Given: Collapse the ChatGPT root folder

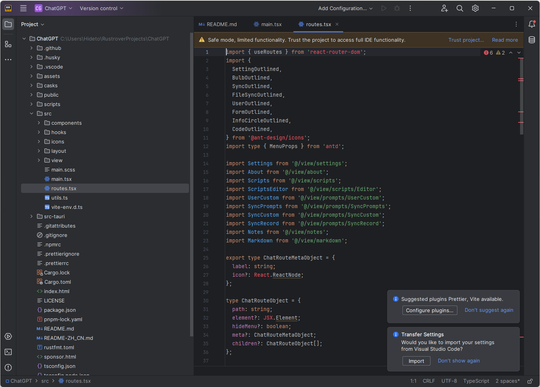Looking at the screenshot, I should click(24, 39).
